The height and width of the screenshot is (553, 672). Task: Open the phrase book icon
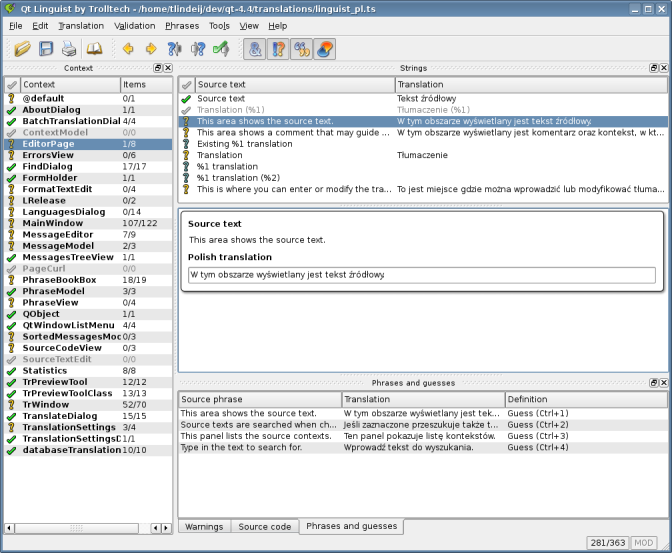94,48
